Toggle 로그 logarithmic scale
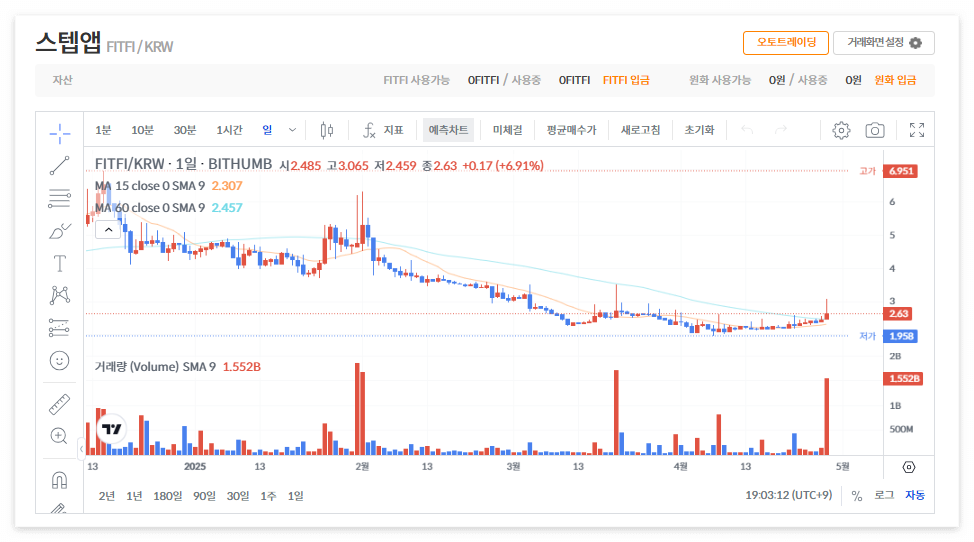 coord(884,495)
